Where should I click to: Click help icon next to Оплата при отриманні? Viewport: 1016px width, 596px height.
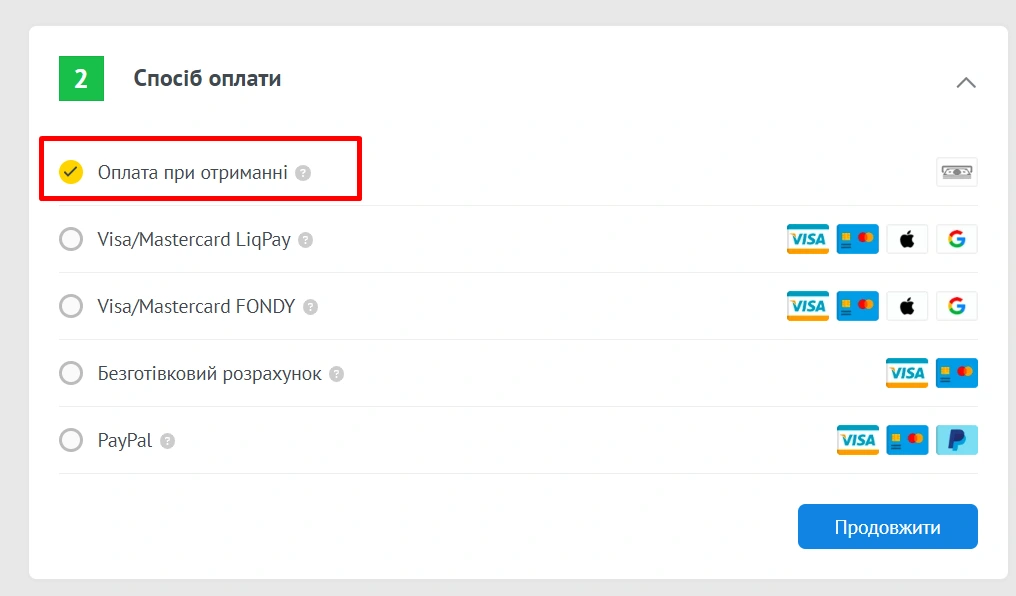tap(303, 173)
